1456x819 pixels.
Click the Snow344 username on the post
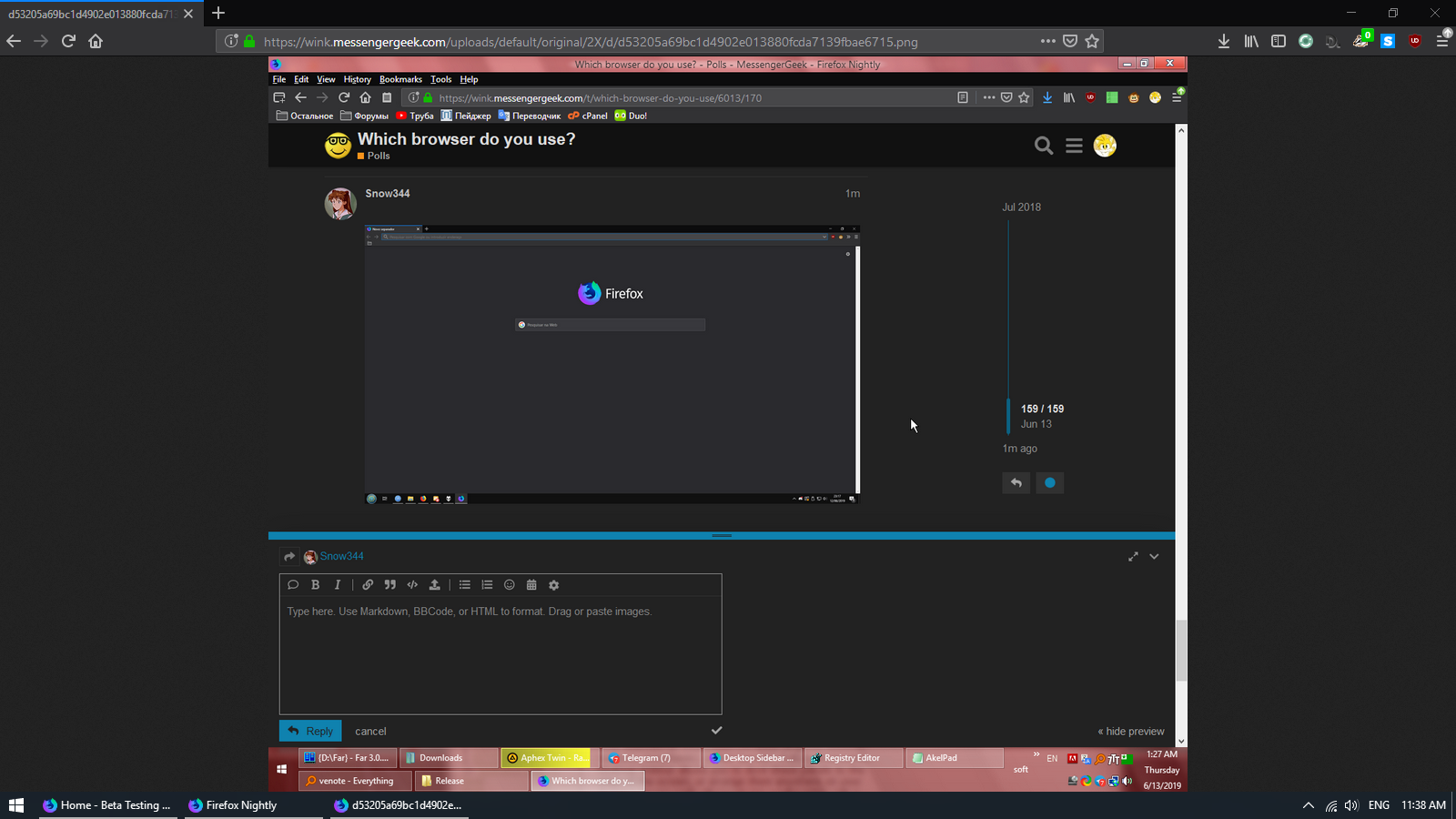pyautogui.click(x=388, y=193)
